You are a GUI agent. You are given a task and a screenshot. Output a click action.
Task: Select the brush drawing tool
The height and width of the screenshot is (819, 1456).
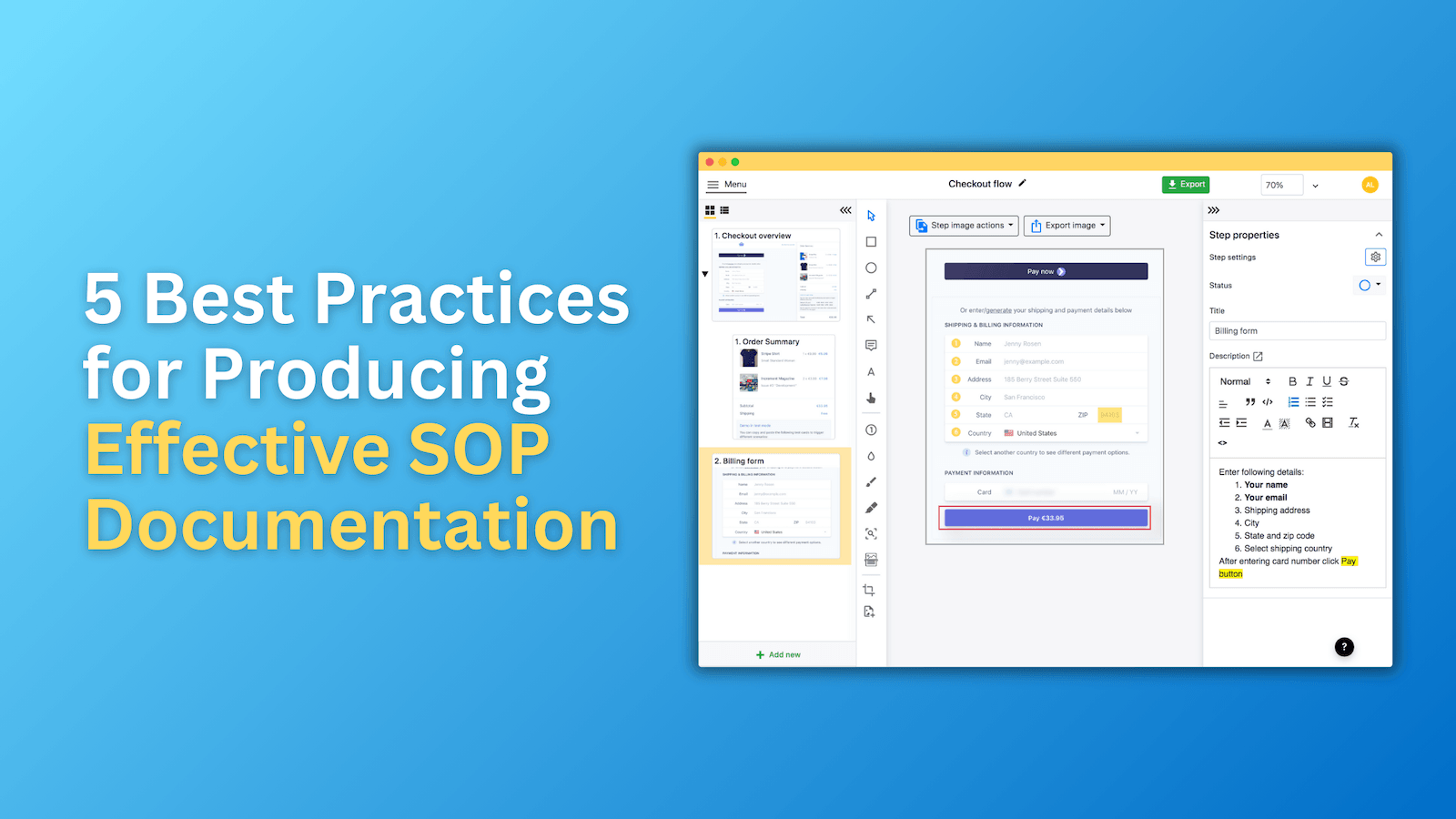point(871,481)
